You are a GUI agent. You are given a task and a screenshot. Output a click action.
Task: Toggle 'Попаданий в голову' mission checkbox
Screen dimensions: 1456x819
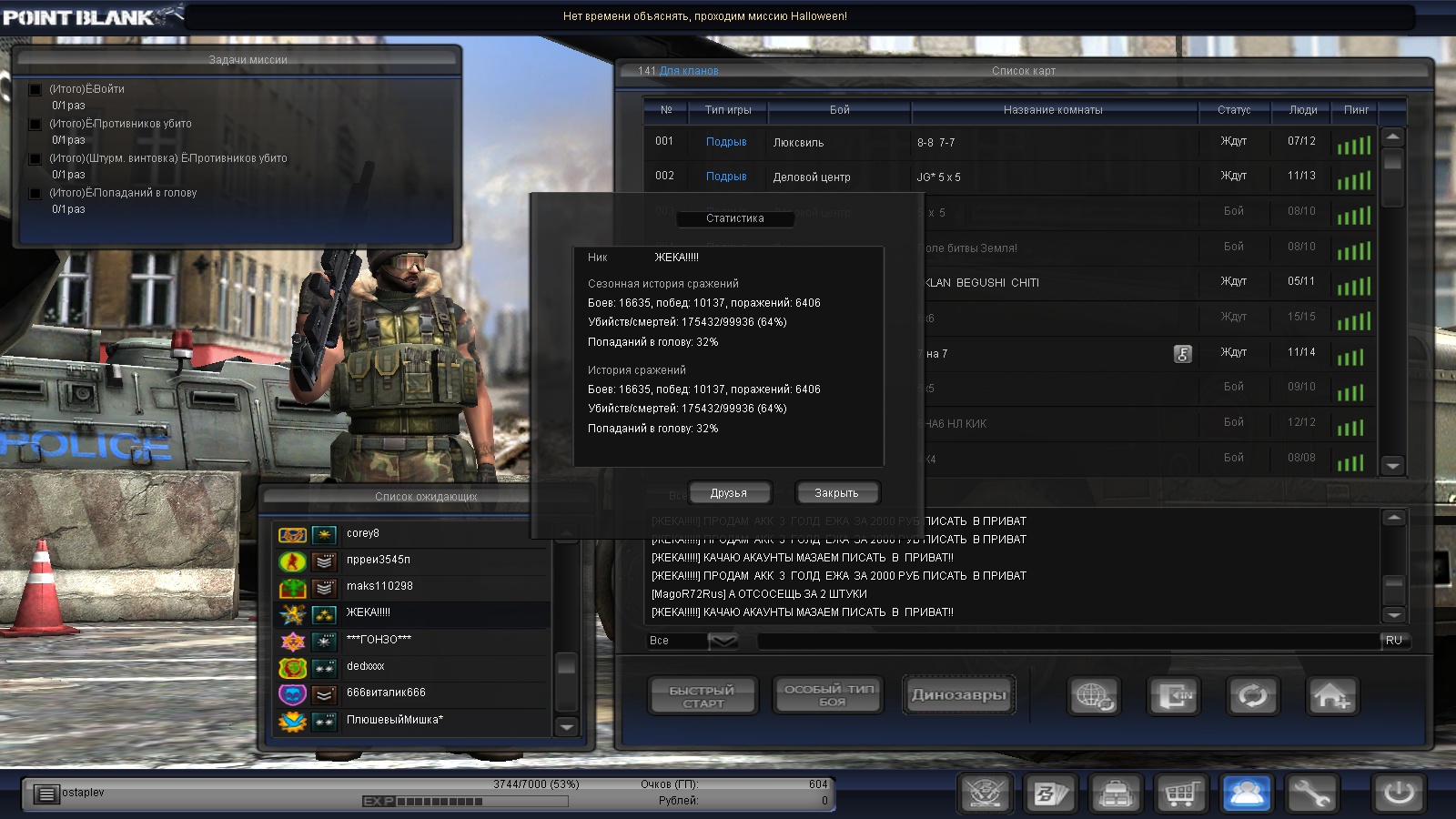coord(35,193)
